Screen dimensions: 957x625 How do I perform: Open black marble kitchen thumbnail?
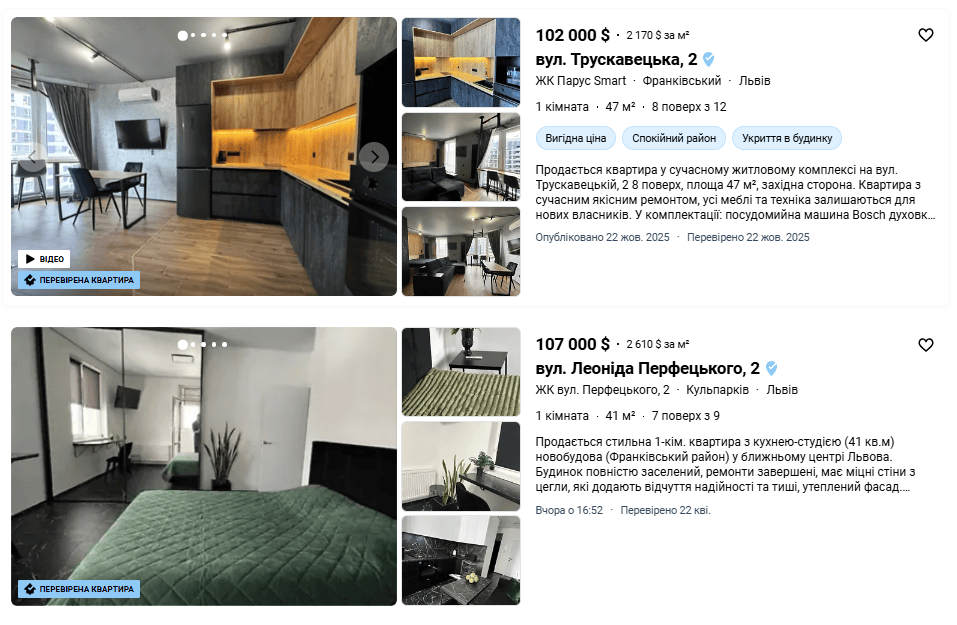pyautogui.click(x=461, y=560)
